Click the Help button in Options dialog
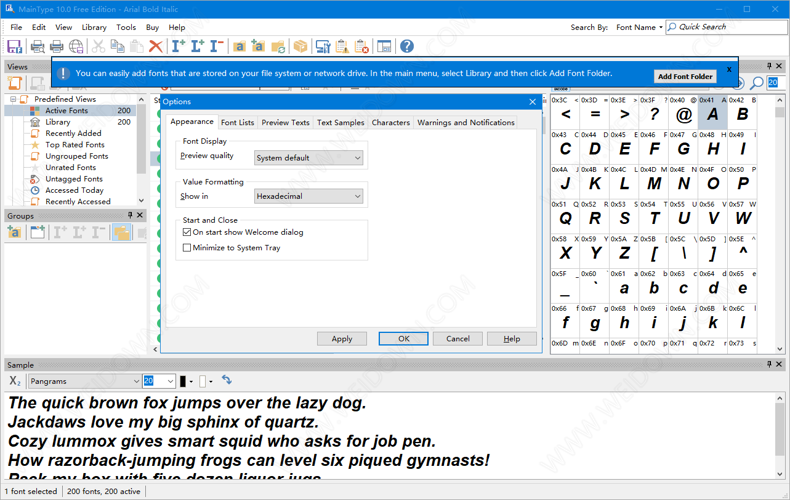 pyautogui.click(x=511, y=339)
